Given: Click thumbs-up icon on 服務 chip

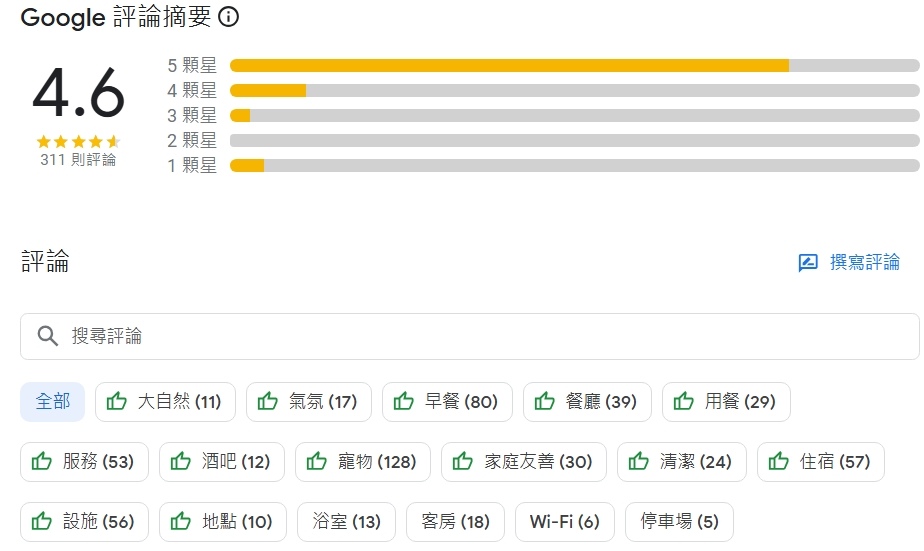Looking at the screenshot, I should pyautogui.click(x=42, y=462).
